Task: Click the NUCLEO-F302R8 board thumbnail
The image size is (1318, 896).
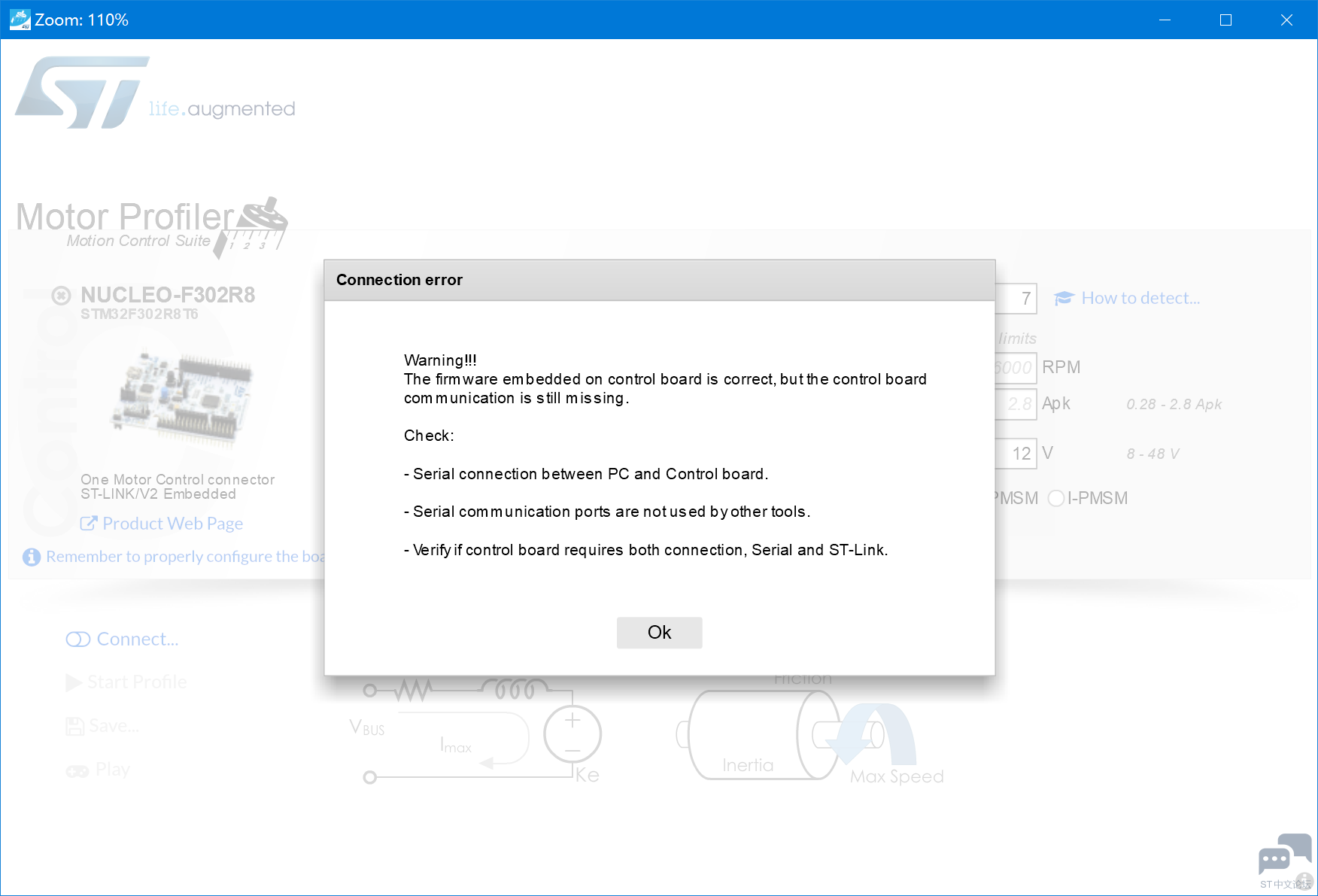Action: pos(182,397)
